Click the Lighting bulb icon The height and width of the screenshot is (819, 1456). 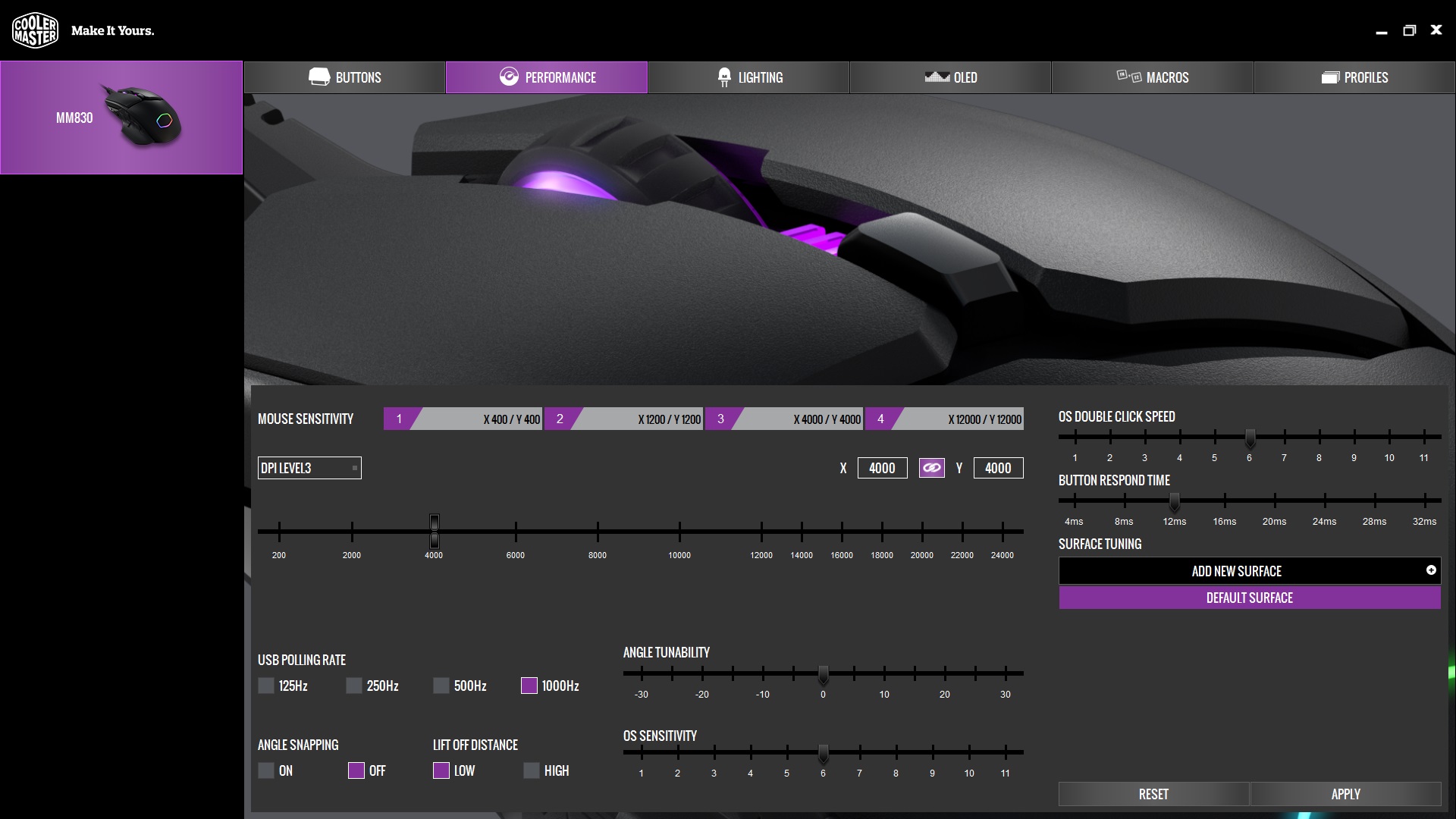tap(724, 77)
